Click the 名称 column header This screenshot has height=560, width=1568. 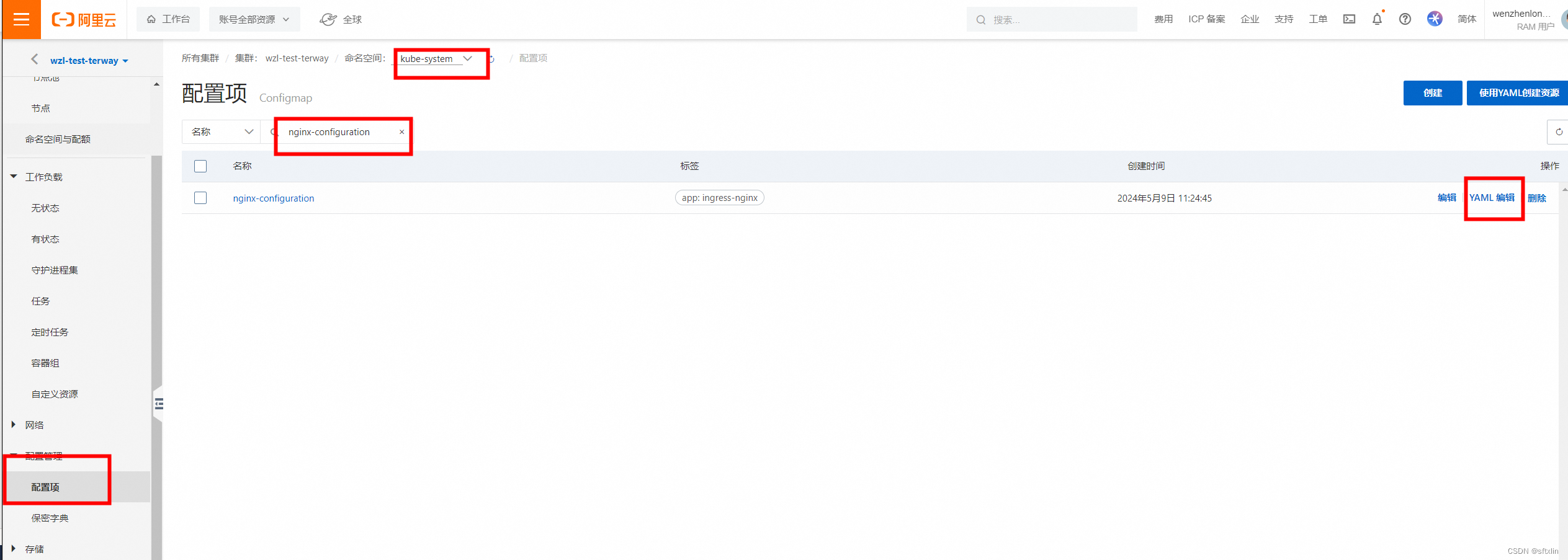242,166
